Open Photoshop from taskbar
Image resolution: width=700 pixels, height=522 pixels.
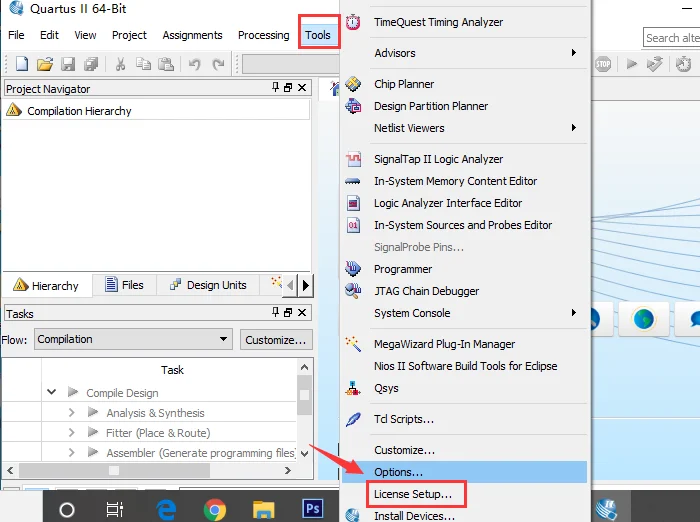[312, 508]
